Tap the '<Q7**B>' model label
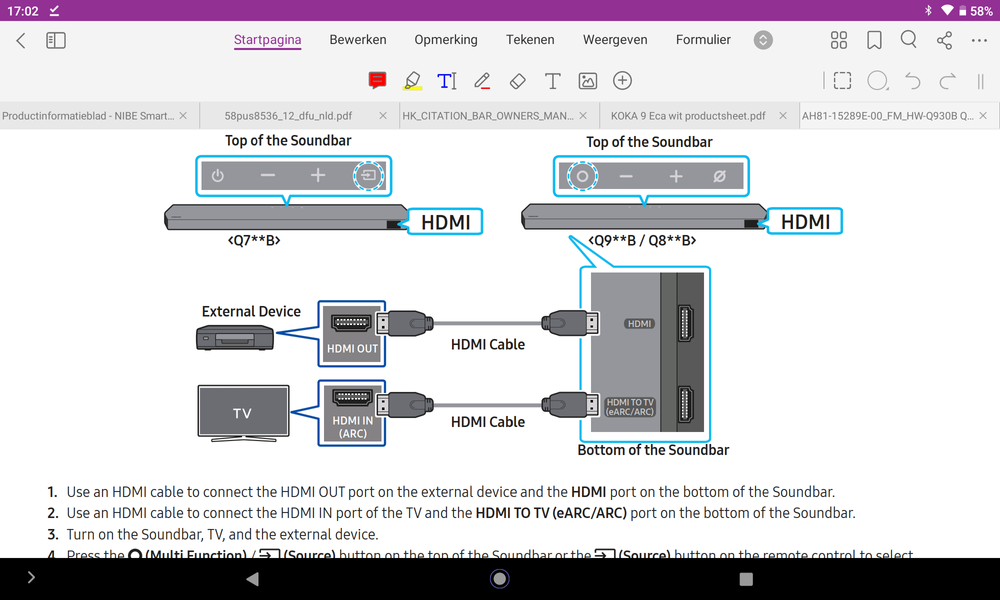The width and height of the screenshot is (1000, 600). [254, 240]
